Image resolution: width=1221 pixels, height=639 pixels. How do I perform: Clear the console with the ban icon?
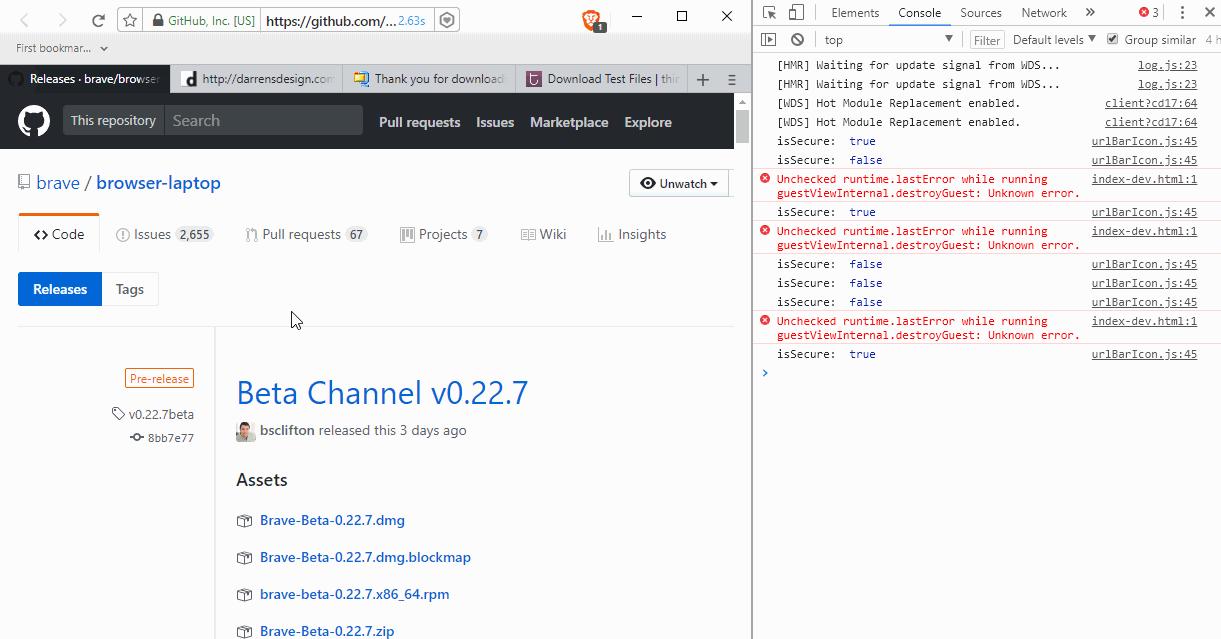[797, 40]
